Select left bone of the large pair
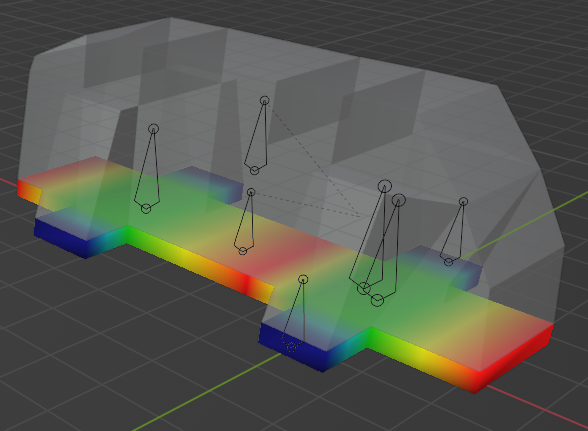Viewport: 588px width, 431px height. point(369,236)
